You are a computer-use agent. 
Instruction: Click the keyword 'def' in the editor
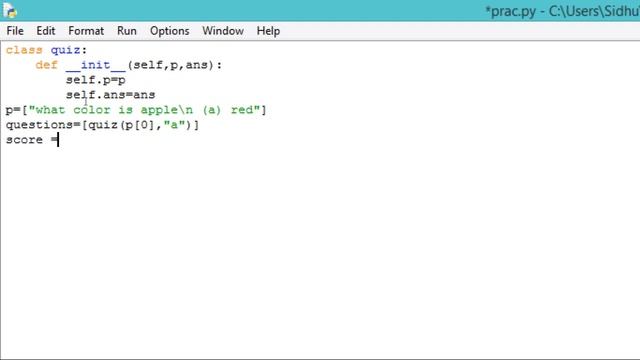point(47,65)
